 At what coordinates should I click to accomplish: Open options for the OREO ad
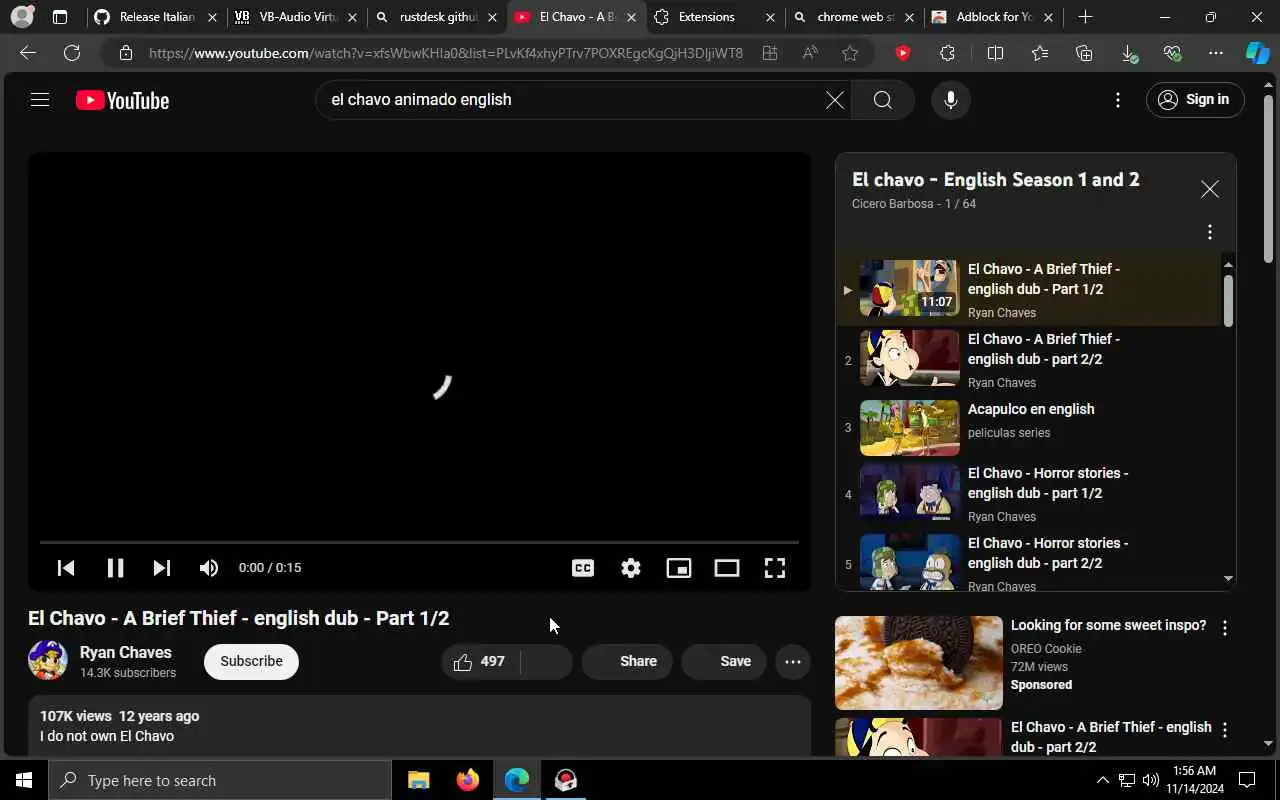(x=1224, y=628)
